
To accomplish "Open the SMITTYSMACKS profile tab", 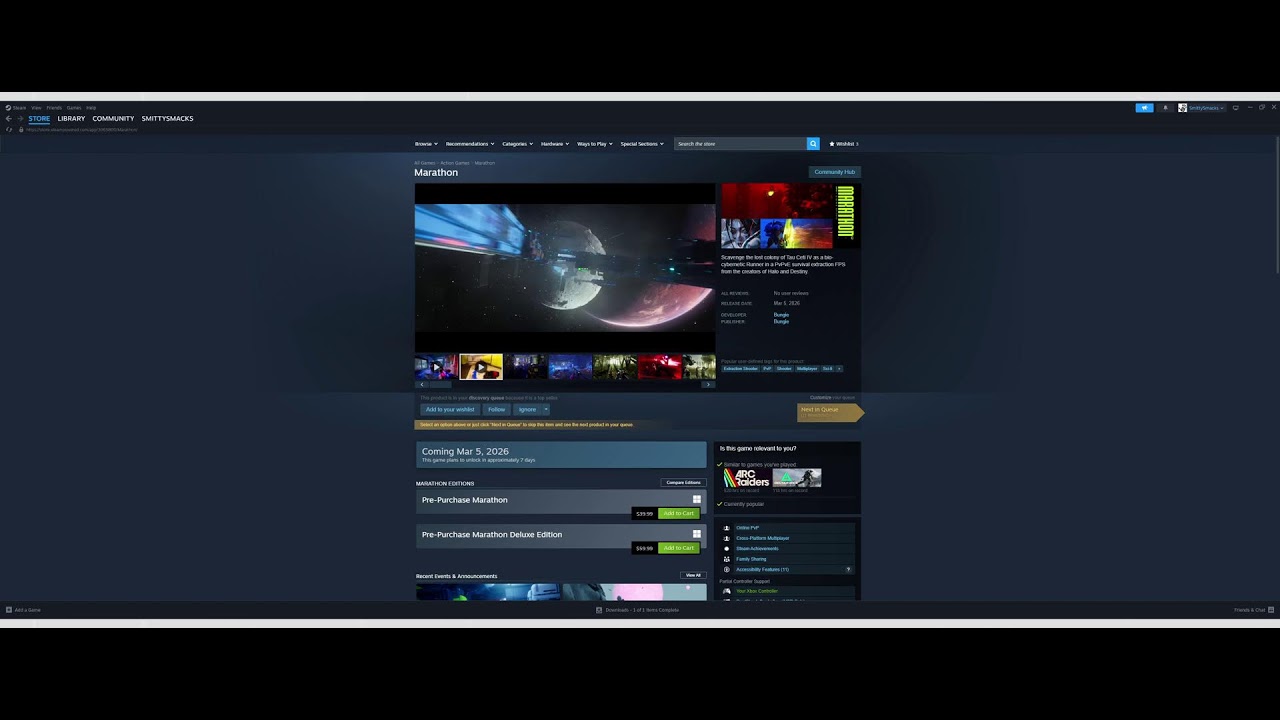I will (167, 119).
